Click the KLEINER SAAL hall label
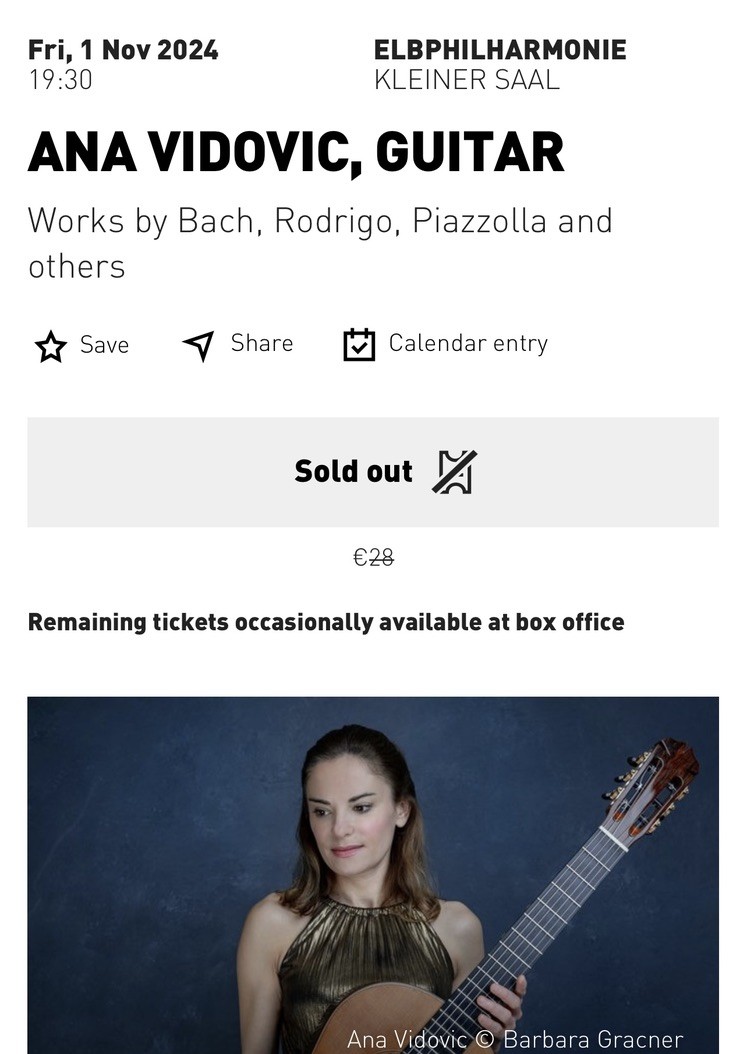 (467, 80)
